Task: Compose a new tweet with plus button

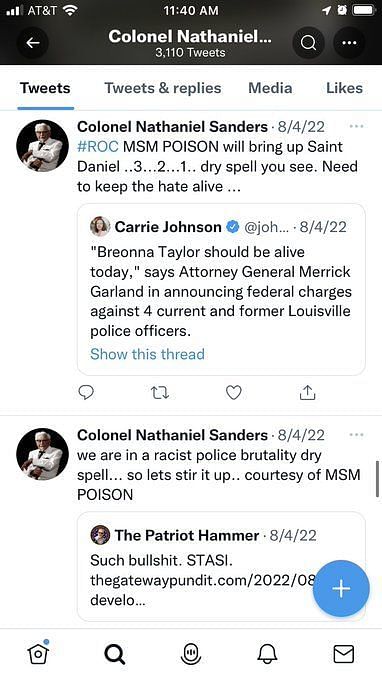Action: pos(341,588)
